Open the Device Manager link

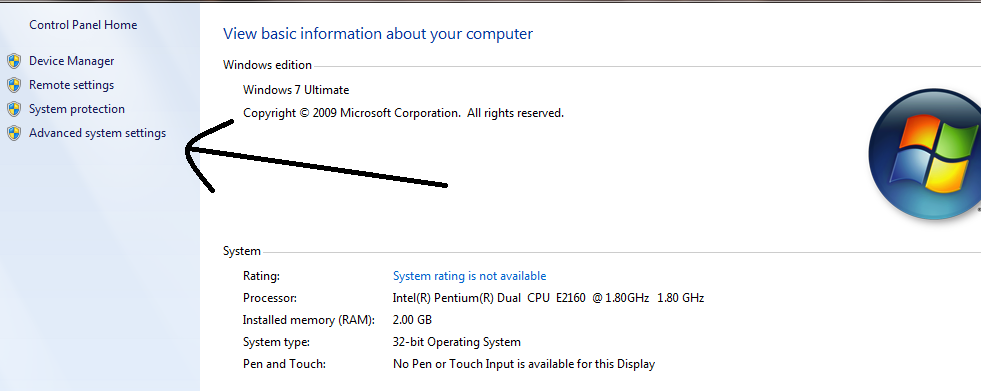[71, 61]
